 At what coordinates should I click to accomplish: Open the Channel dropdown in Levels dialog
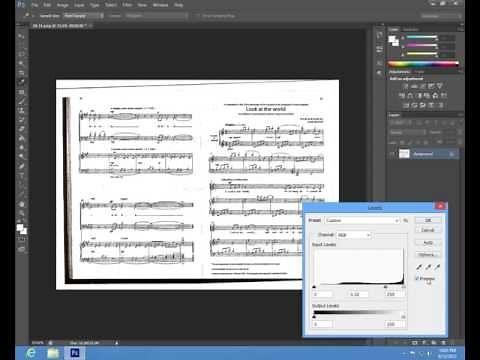coord(354,235)
